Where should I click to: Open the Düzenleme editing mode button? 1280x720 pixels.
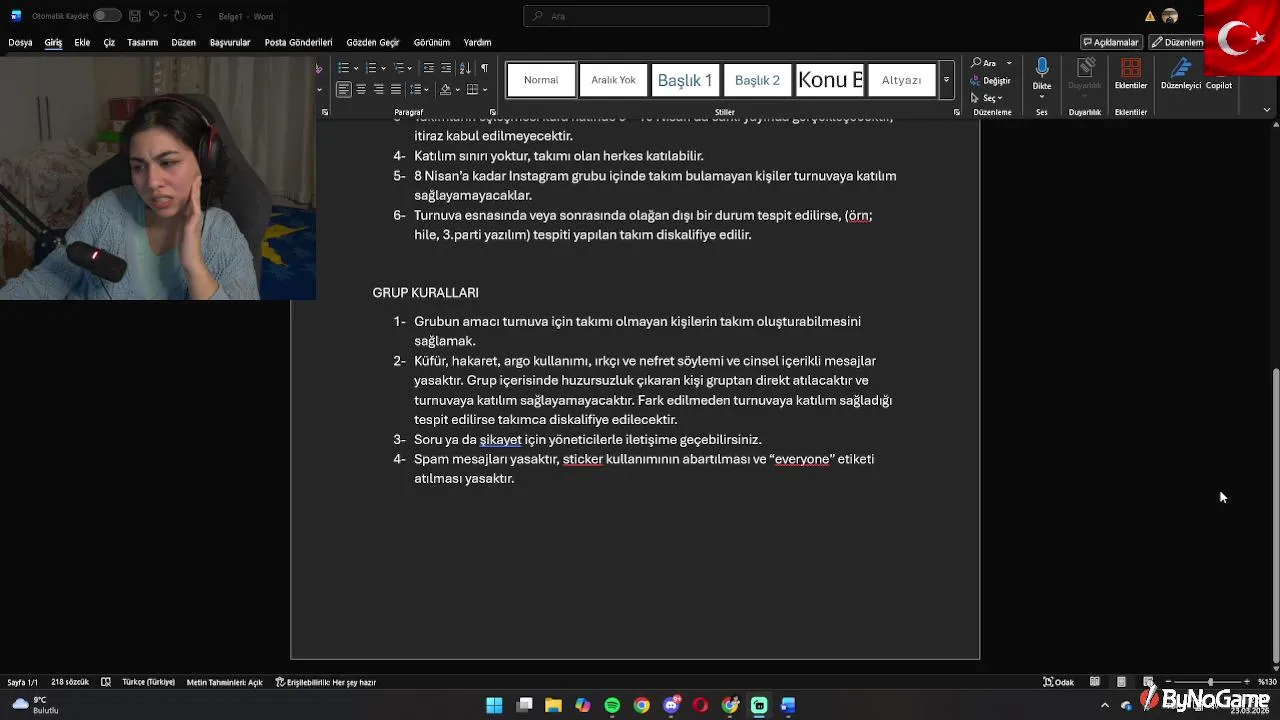1177,42
